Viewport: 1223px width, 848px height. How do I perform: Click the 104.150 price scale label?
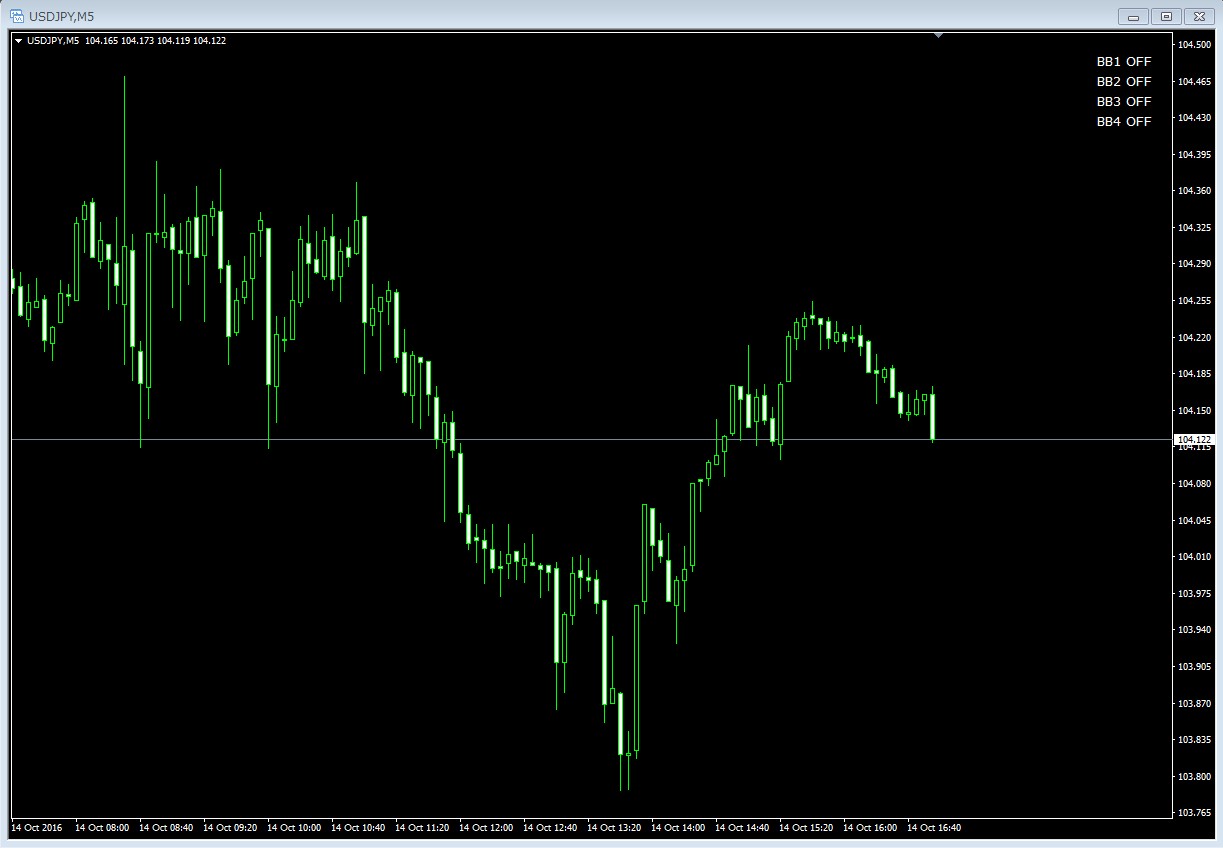1194,411
